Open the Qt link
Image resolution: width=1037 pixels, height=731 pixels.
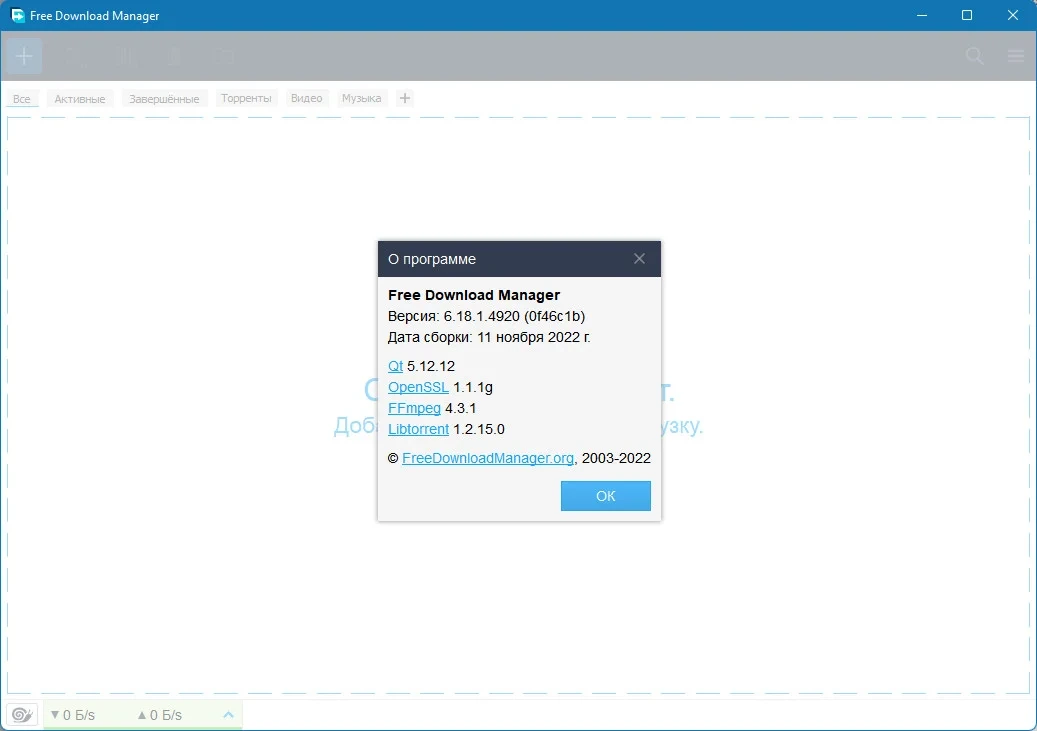(x=395, y=366)
